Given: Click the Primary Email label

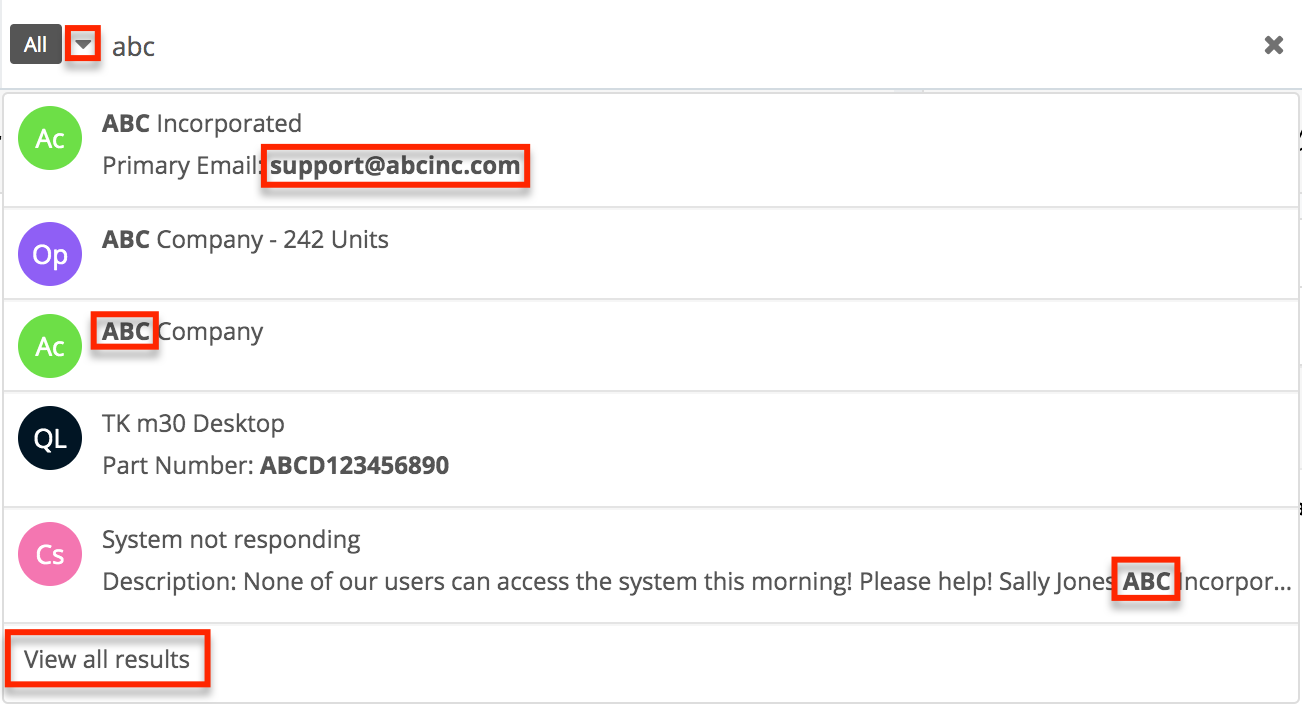Looking at the screenshot, I should point(182,166).
